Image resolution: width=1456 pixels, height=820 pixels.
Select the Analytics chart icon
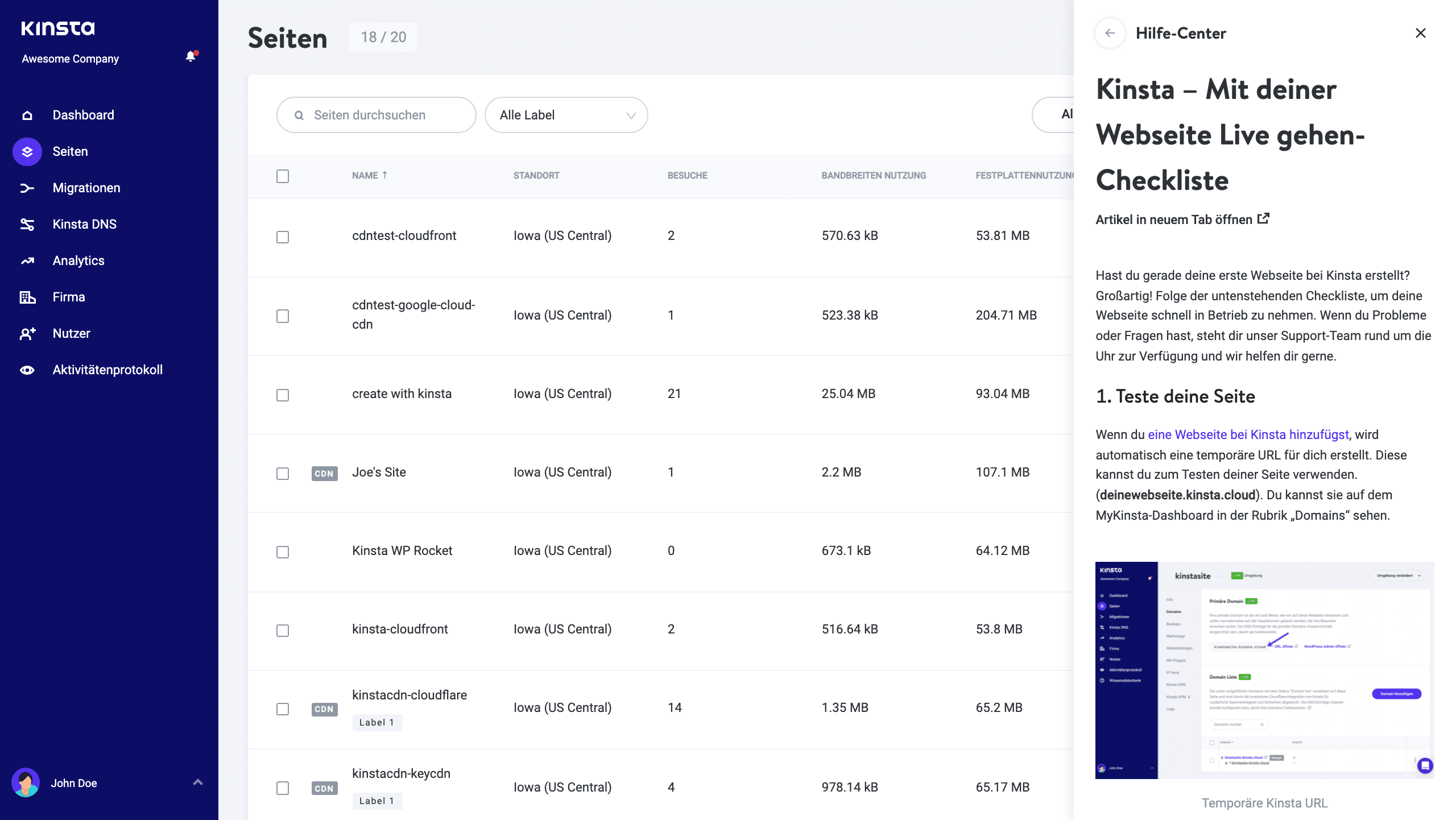tap(27, 260)
